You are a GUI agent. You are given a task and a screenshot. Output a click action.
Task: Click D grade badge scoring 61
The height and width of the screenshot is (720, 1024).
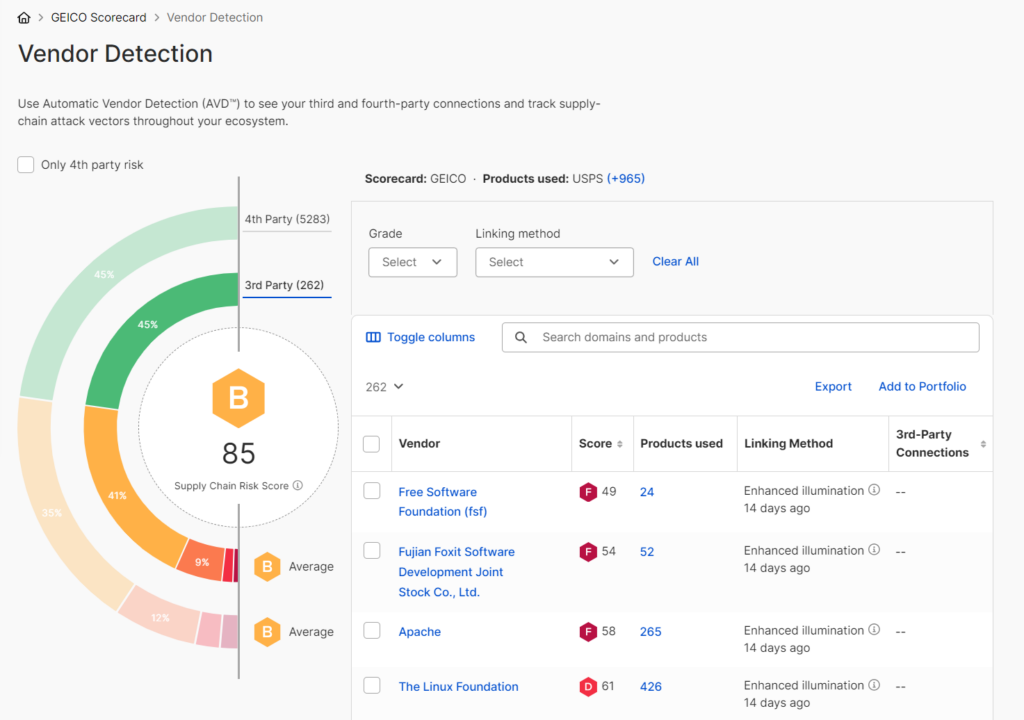[x=588, y=687]
